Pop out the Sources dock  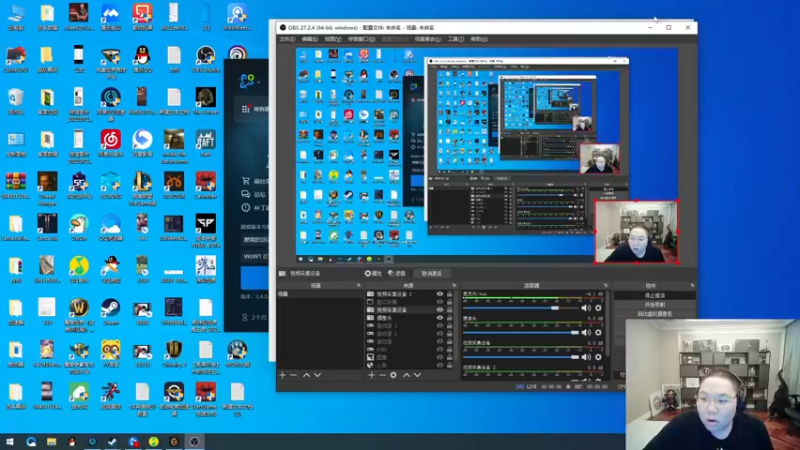(454, 286)
